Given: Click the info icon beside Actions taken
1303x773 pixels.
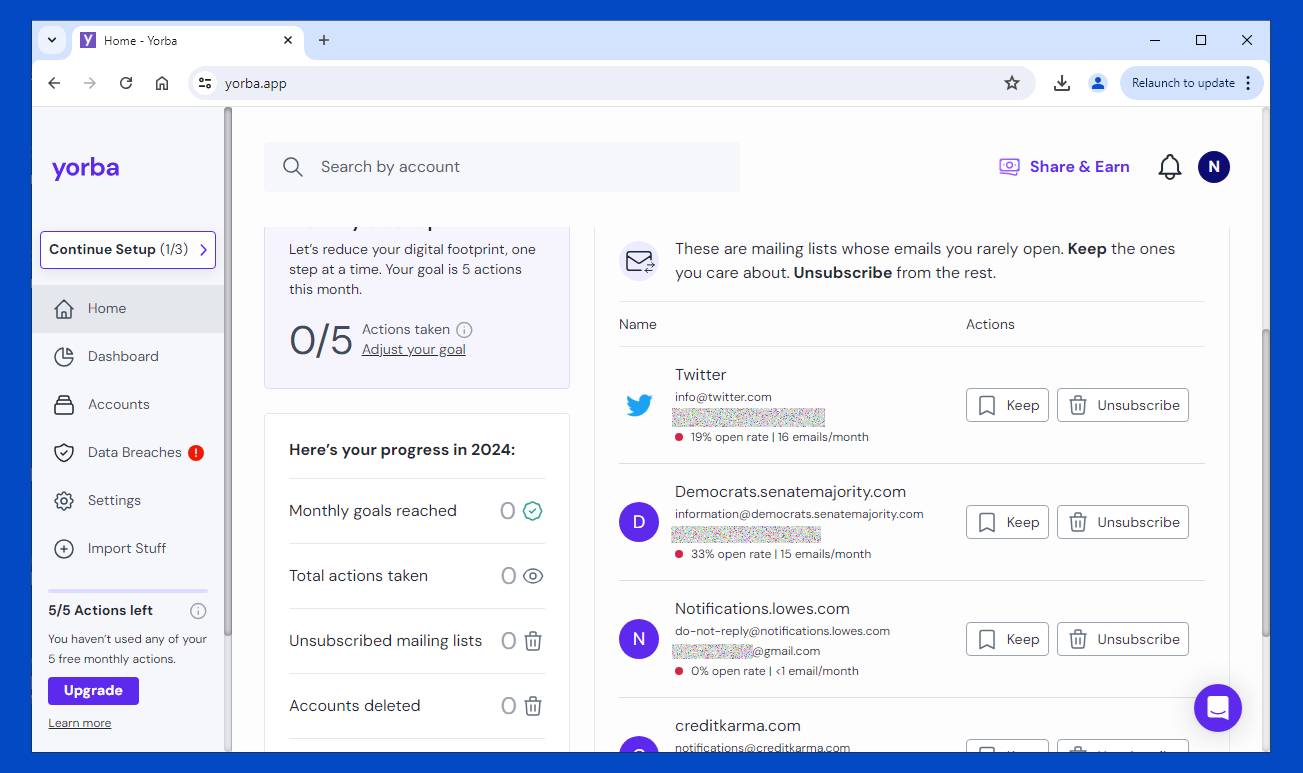Looking at the screenshot, I should pyautogui.click(x=464, y=330).
